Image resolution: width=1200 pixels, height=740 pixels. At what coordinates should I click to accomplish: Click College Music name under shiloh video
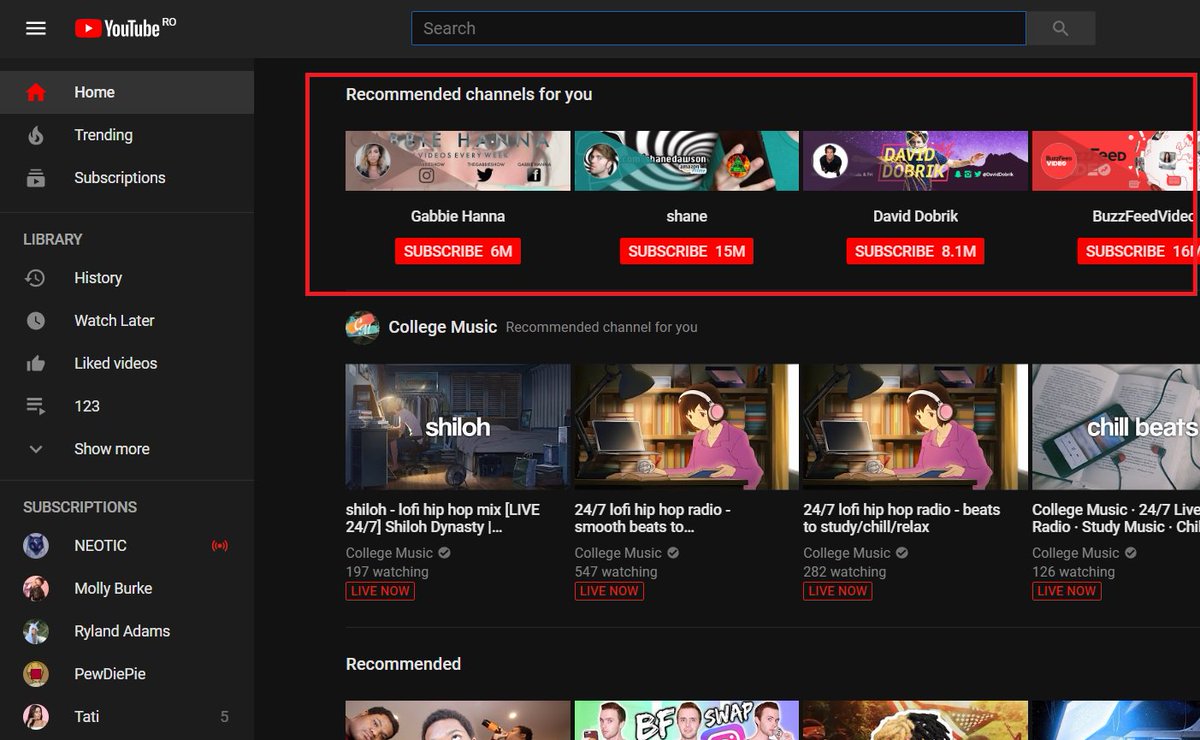tap(389, 553)
